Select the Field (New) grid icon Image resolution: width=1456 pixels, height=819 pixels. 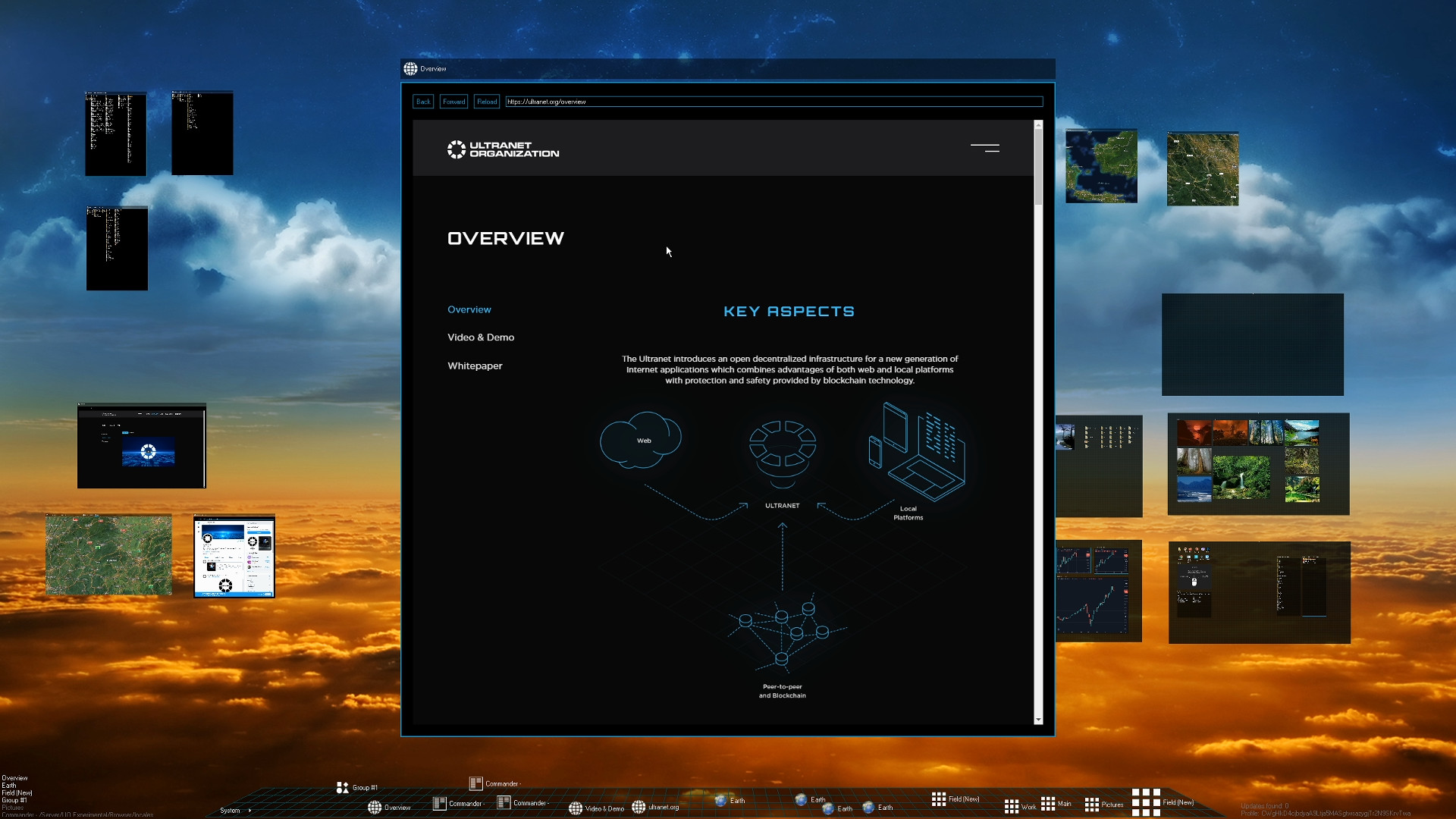939,799
